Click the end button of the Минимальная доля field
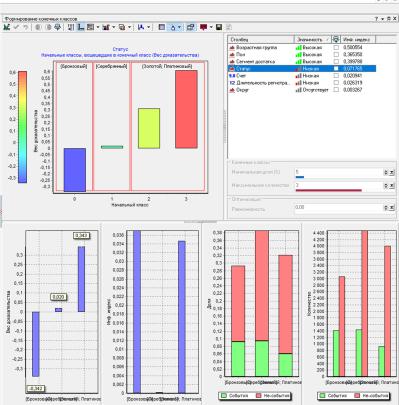Image resolution: width=399 pixels, height=405 pixels. (x=392, y=172)
